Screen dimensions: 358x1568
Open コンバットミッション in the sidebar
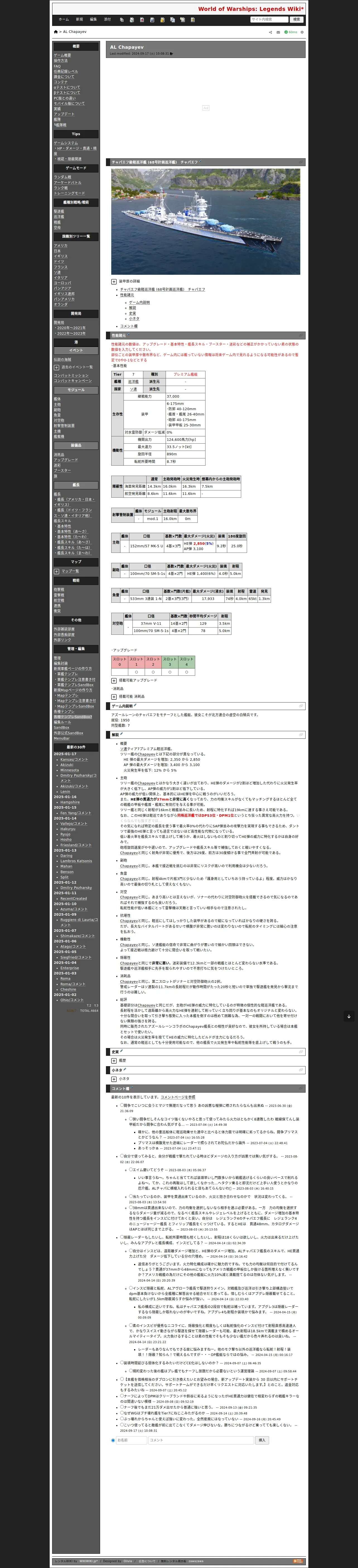coord(71,376)
